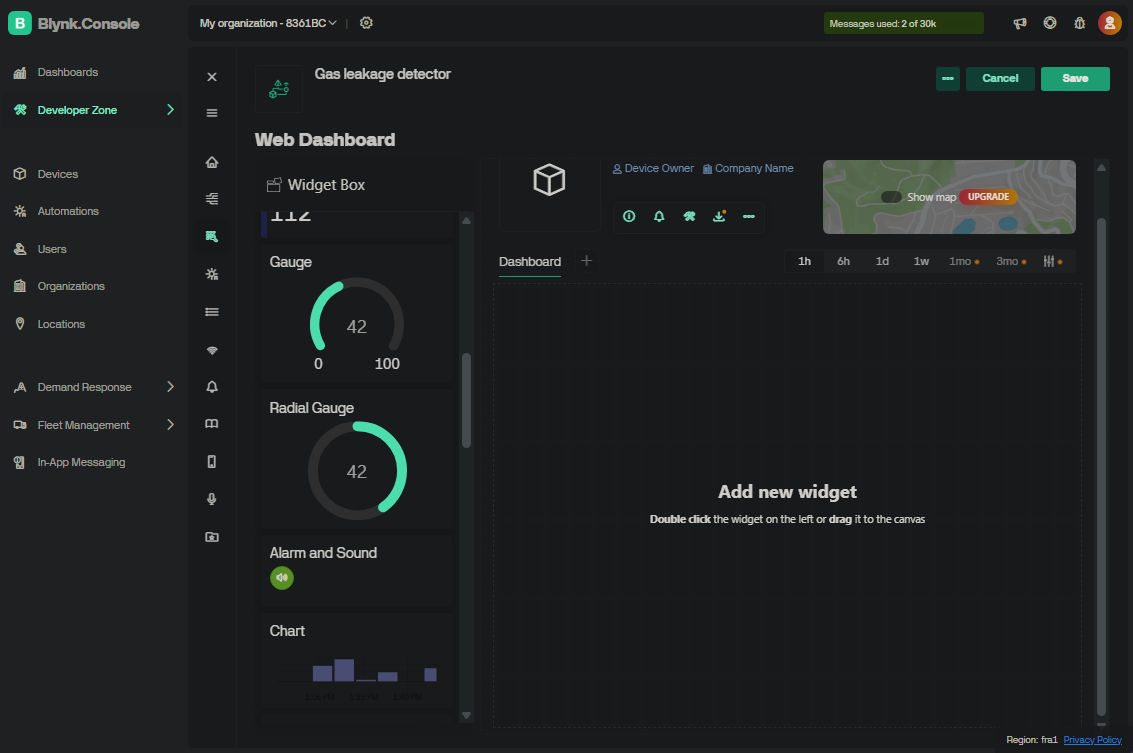Open the template Home section icon
This screenshot has height=753, width=1133.
(211, 162)
